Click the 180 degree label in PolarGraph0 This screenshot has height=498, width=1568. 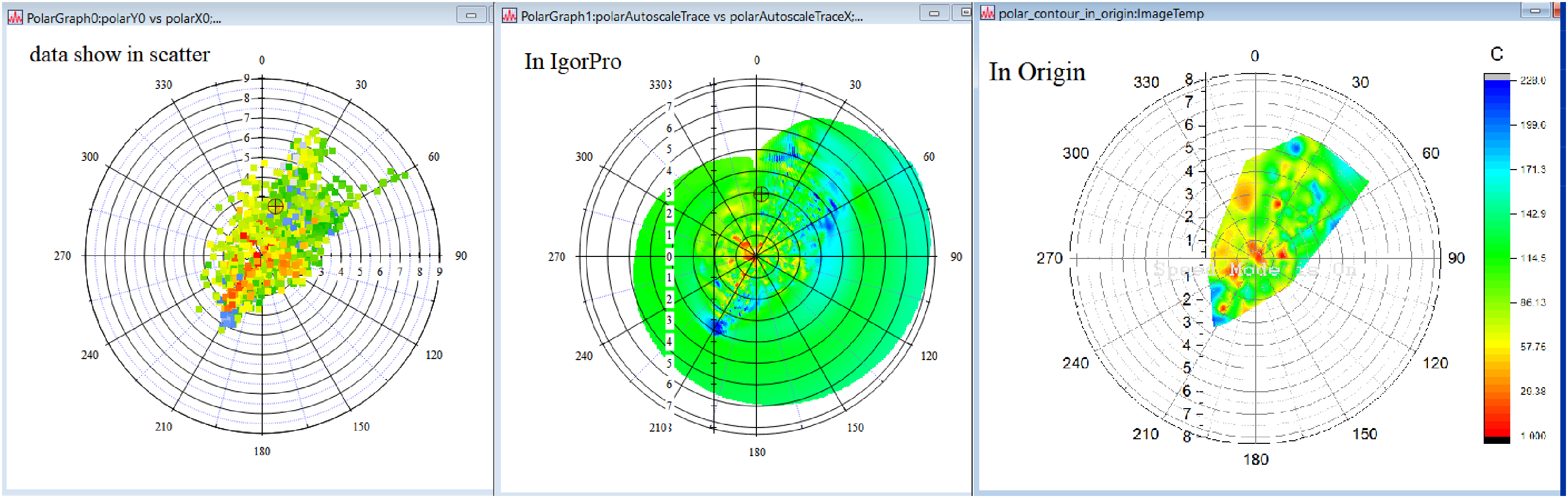pyautogui.click(x=262, y=451)
